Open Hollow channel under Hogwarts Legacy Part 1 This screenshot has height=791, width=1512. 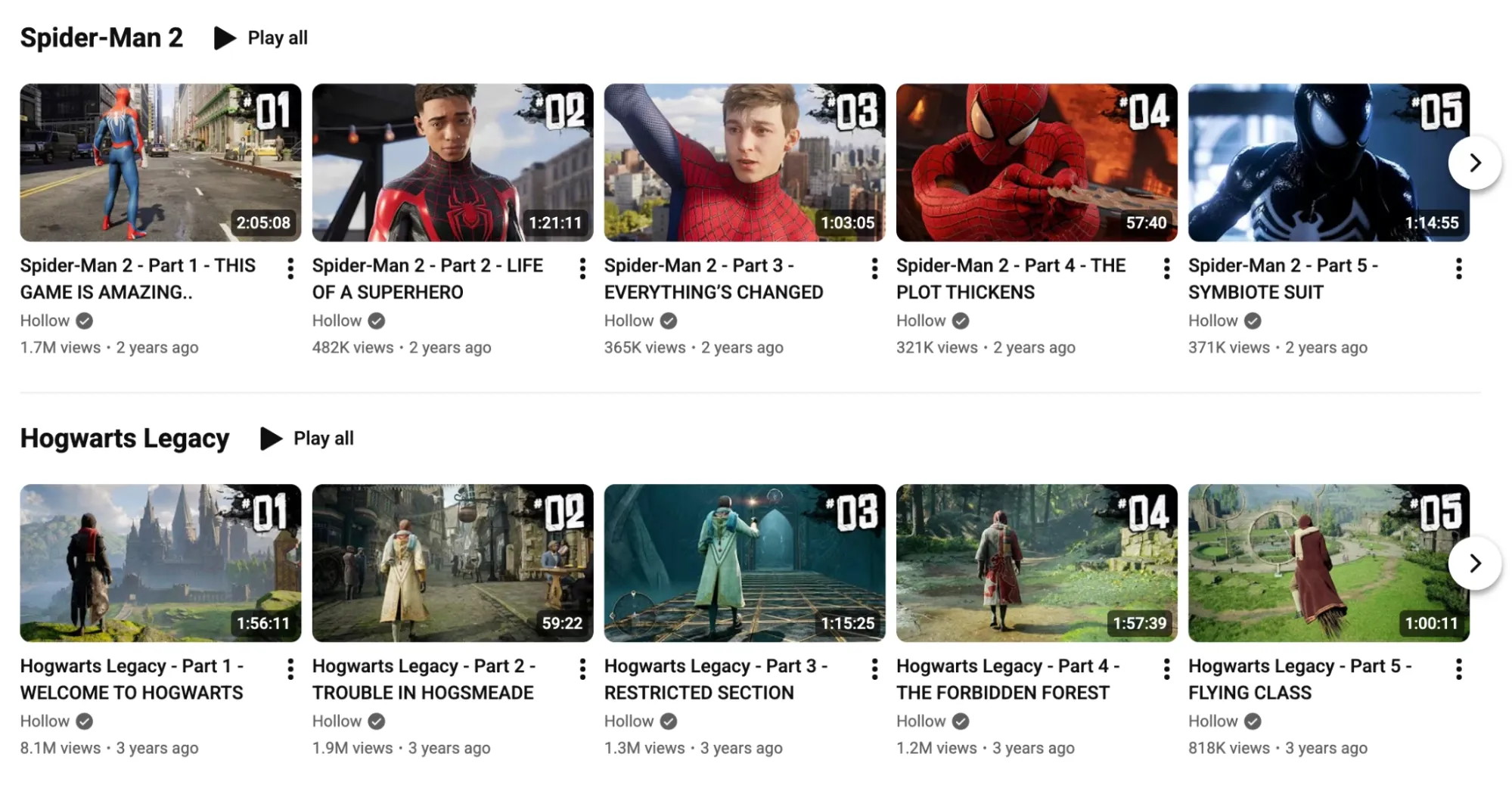45,721
